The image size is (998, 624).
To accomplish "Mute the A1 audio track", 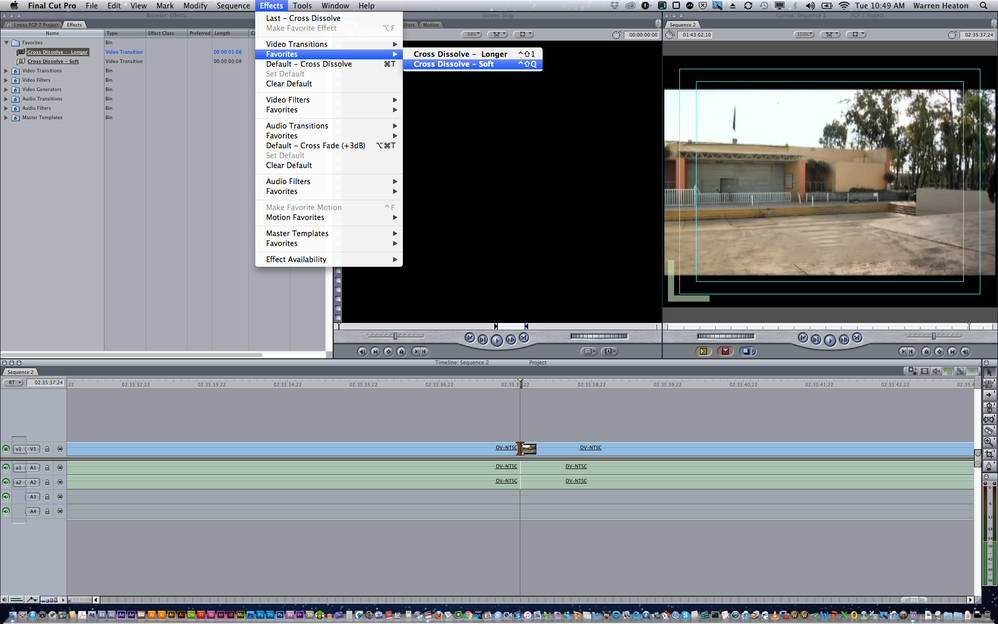I will click(x=6, y=467).
